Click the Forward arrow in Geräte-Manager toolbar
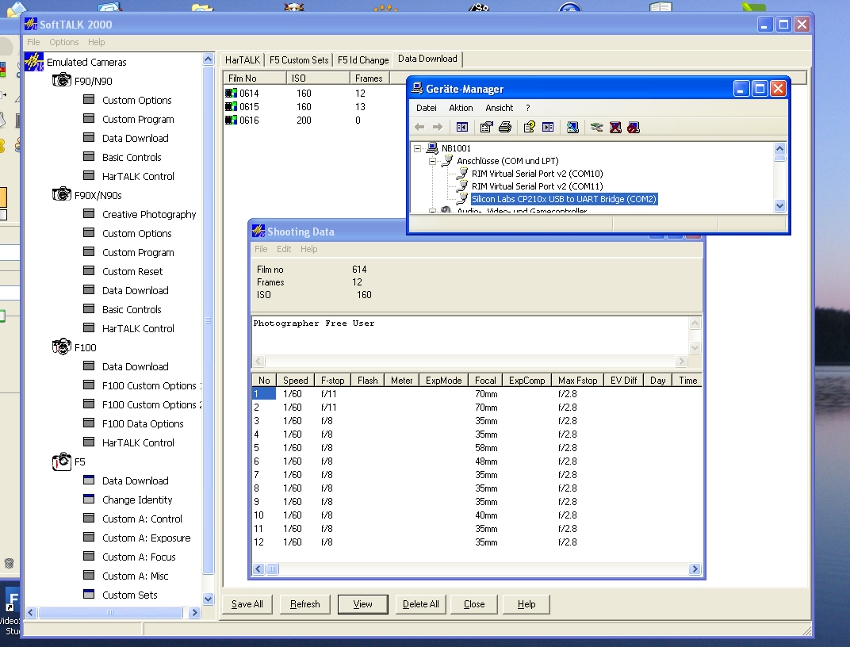 (437, 127)
